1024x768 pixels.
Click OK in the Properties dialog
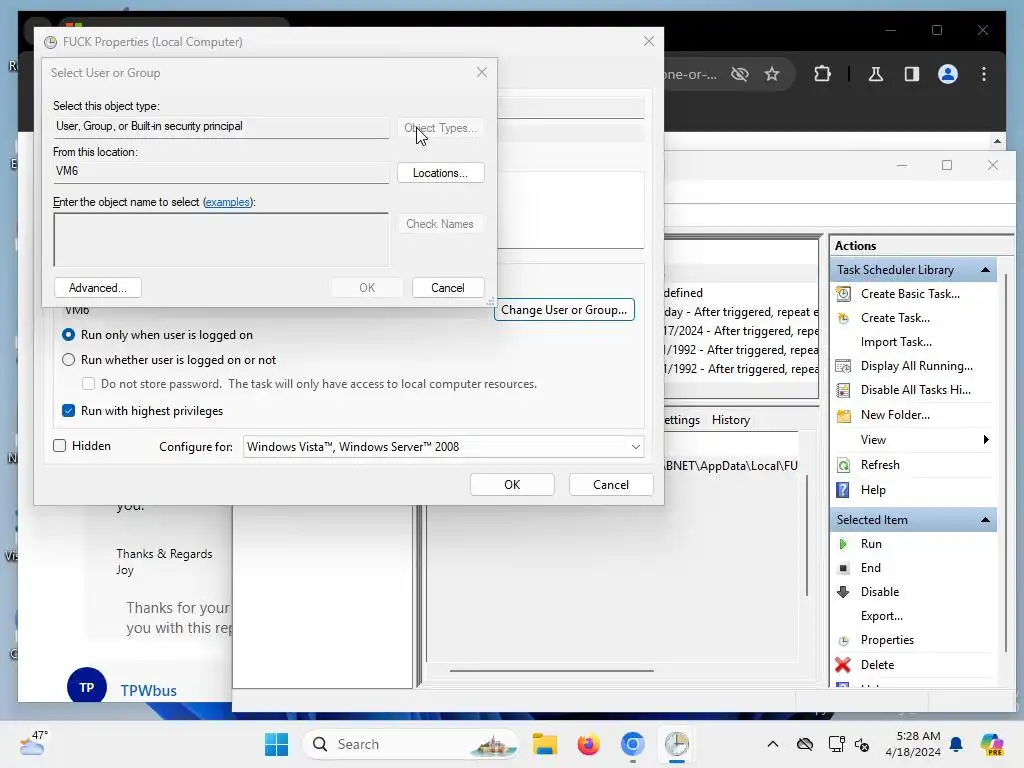click(512, 485)
